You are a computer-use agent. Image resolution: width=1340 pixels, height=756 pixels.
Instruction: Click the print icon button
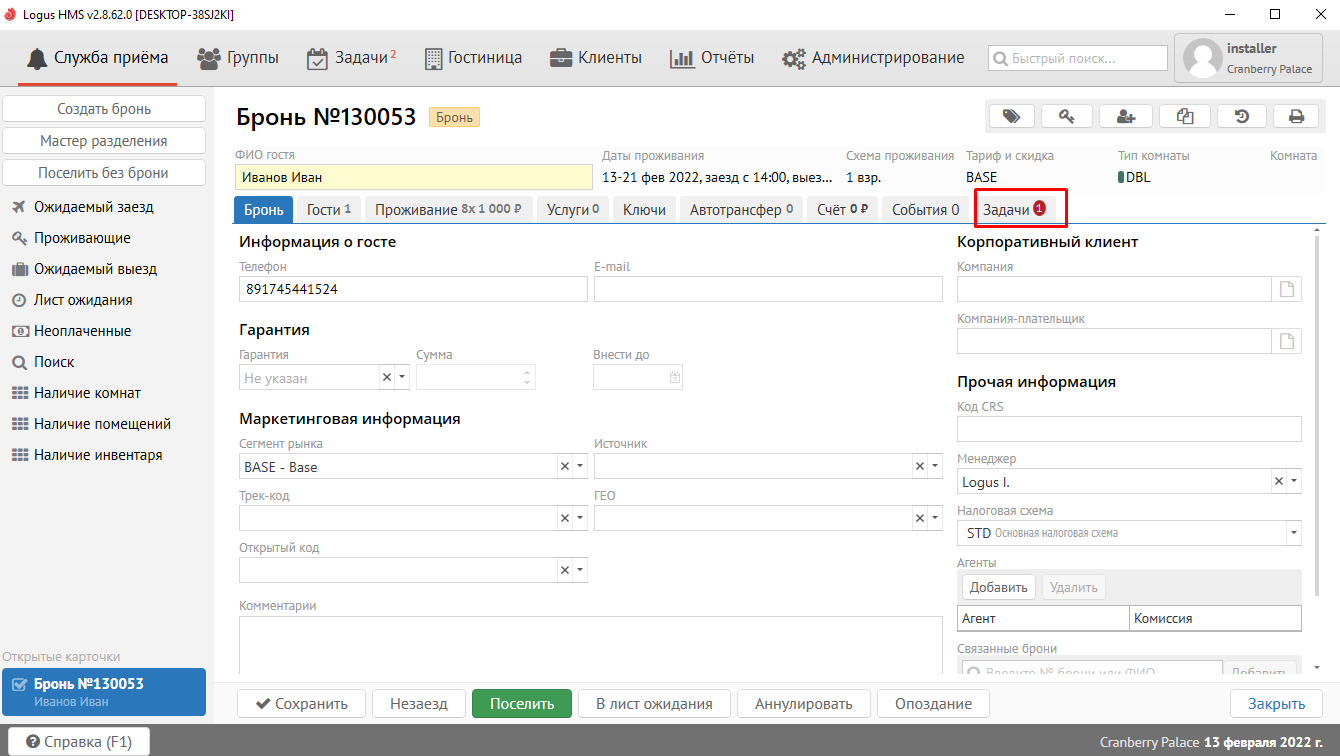(1296, 116)
